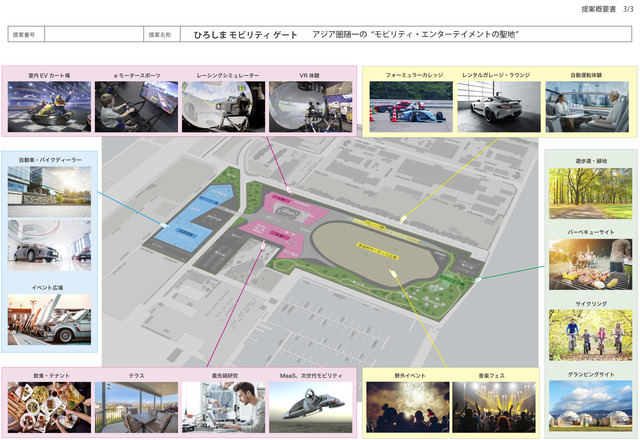Select the MaaS、次世代モビリティ caption
Viewport: 640px width, 440px height.
(x=311, y=376)
